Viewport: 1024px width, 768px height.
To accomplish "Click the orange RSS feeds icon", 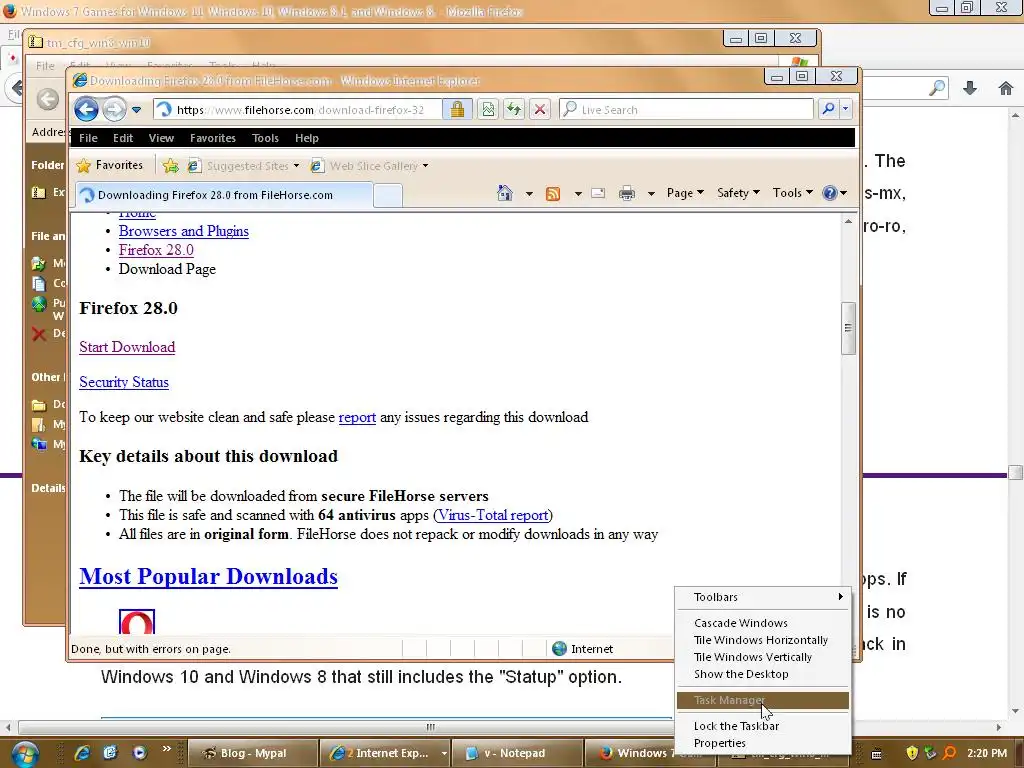I will (x=552, y=193).
